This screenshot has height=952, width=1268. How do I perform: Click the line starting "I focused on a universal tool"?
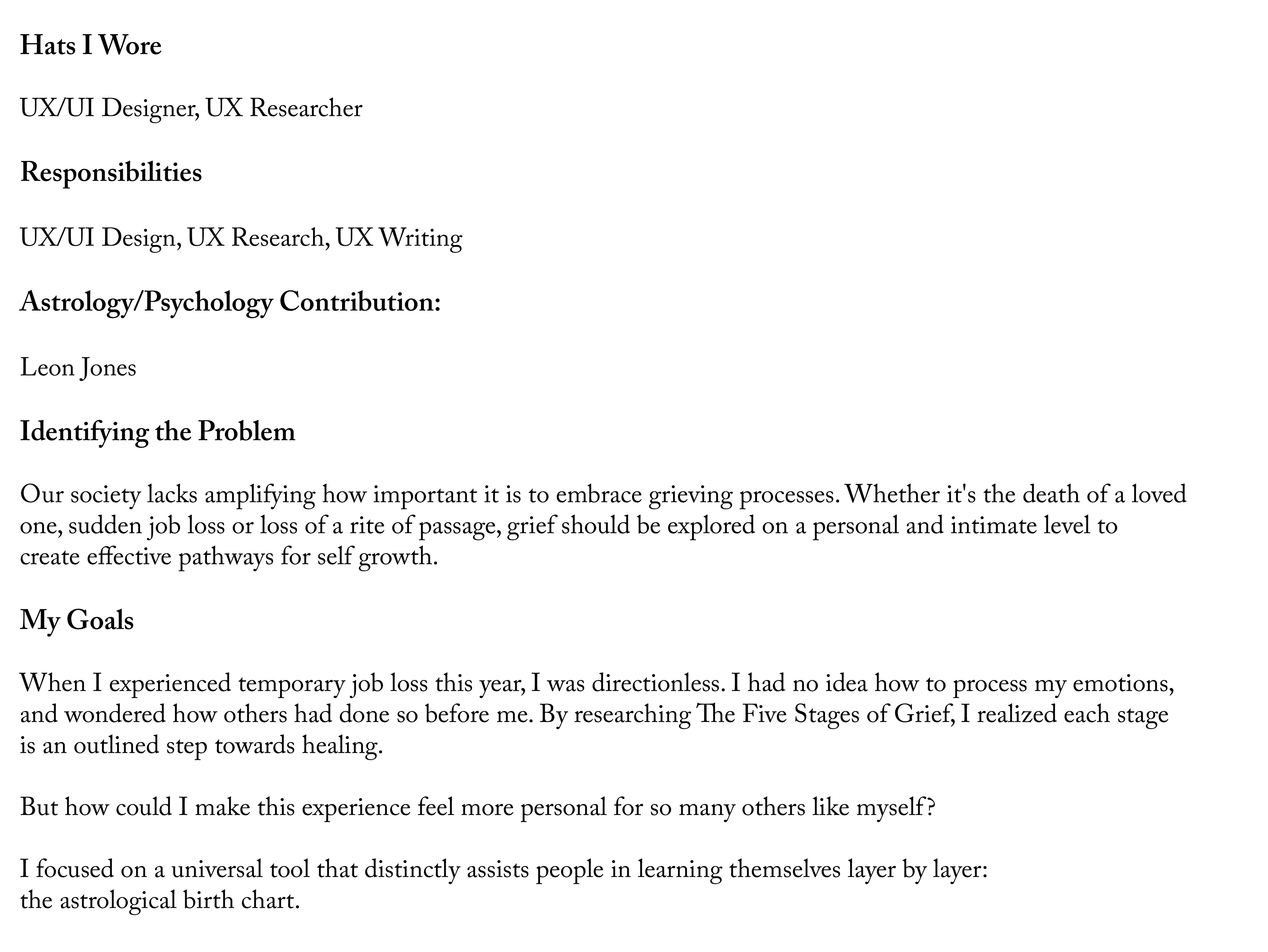[504, 870]
